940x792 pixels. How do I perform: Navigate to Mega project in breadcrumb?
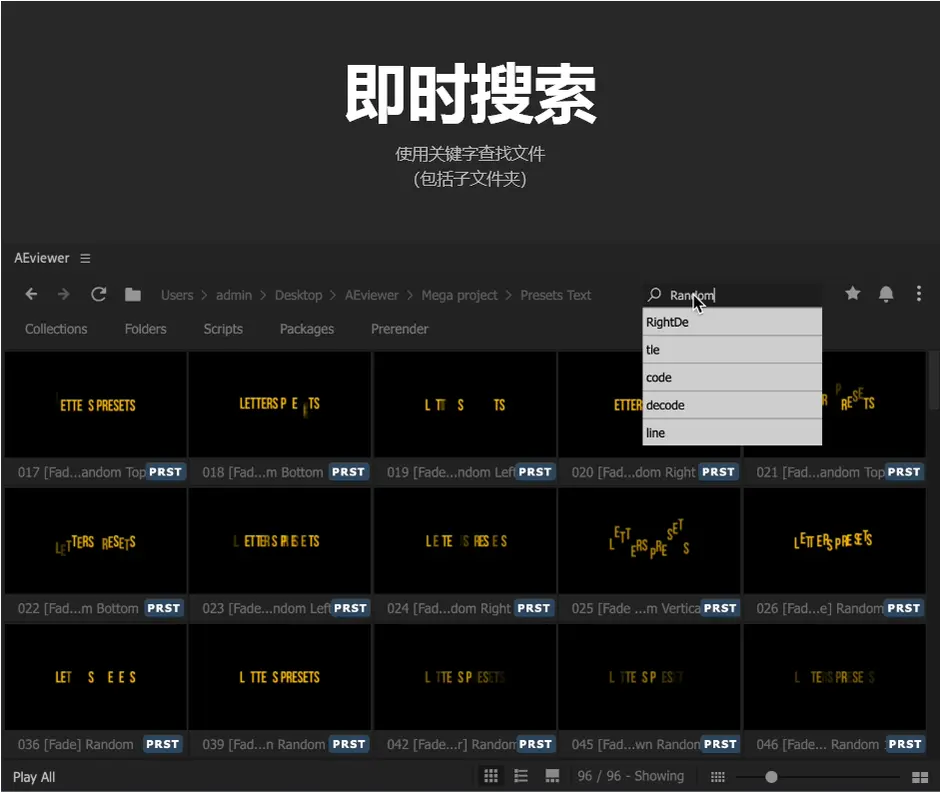(x=459, y=295)
